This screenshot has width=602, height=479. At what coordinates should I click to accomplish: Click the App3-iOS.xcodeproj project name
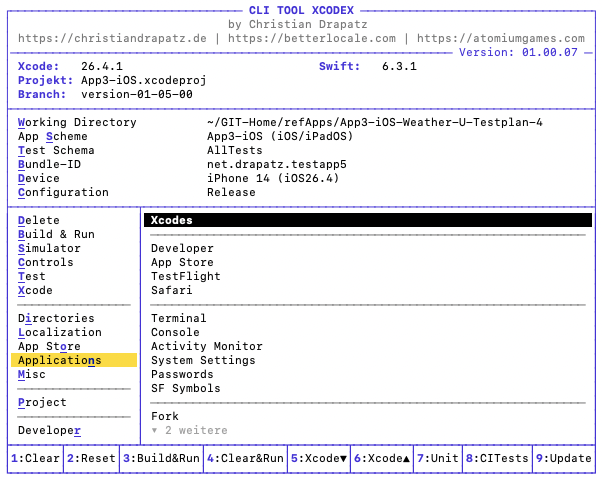pyautogui.click(x=144, y=80)
